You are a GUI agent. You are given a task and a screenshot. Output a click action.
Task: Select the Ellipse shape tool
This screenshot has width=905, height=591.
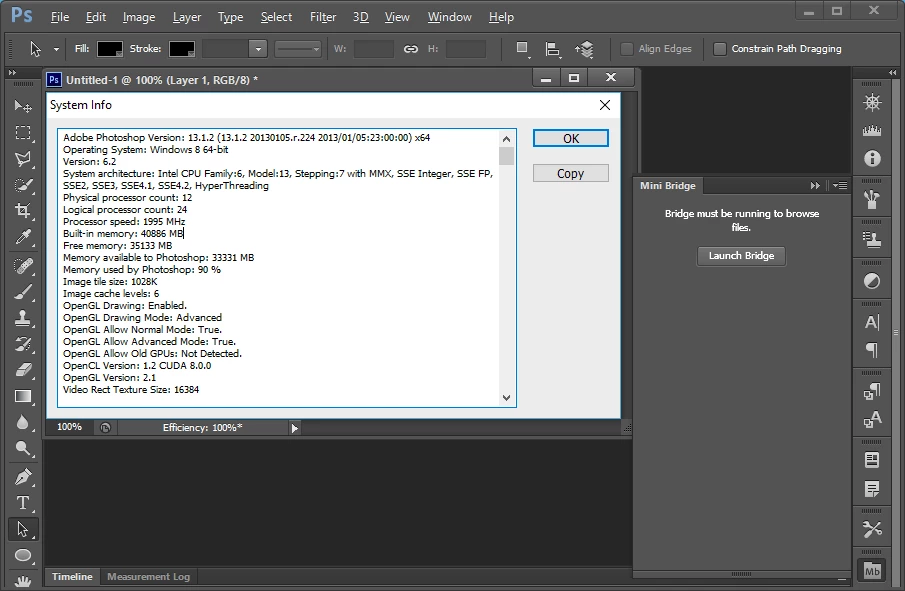point(23,555)
